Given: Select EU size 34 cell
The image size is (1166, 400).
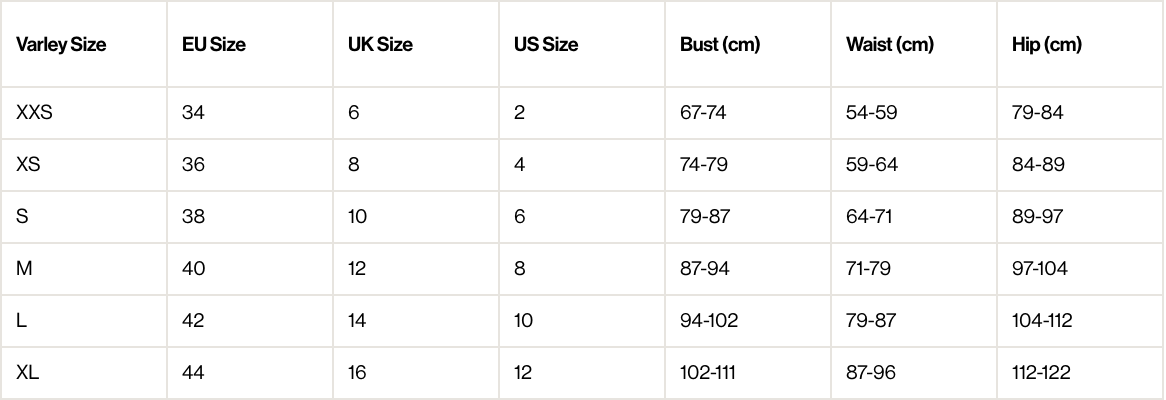Looking at the screenshot, I should click(193, 113).
